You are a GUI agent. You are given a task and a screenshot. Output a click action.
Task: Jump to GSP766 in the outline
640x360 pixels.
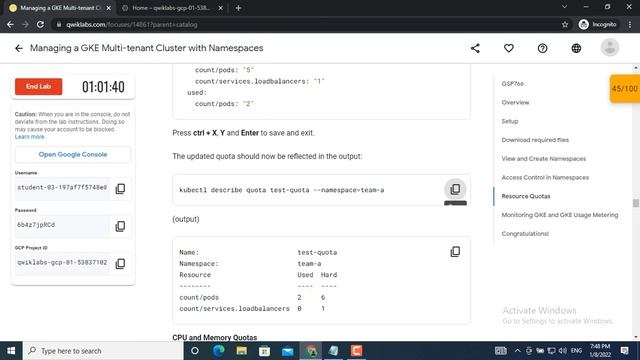coord(512,83)
